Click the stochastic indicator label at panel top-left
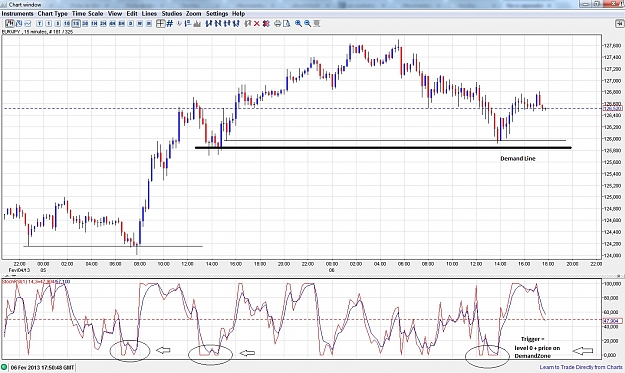The height and width of the screenshot is (373, 625). [36, 282]
